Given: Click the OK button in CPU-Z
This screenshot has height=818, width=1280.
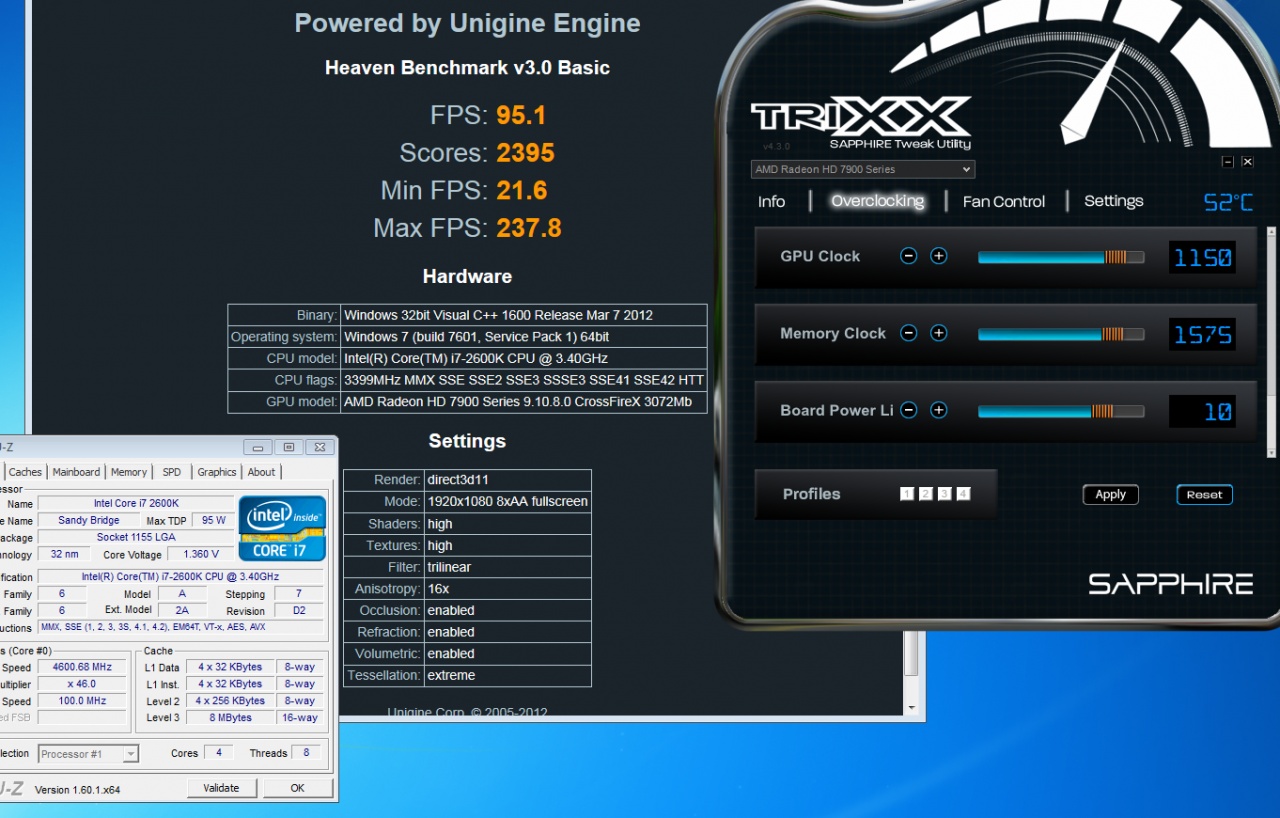Looking at the screenshot, I should click(x=297, y=788).
